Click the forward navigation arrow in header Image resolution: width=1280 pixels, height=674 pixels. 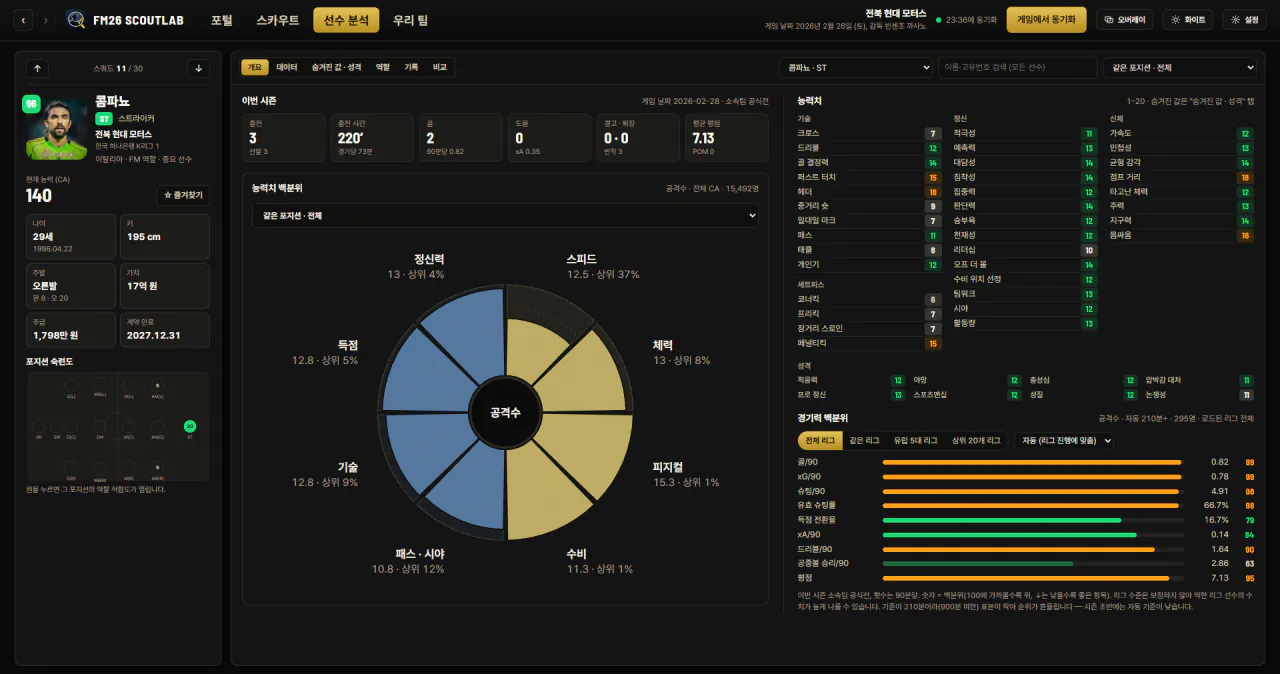[x=46, y=20]
